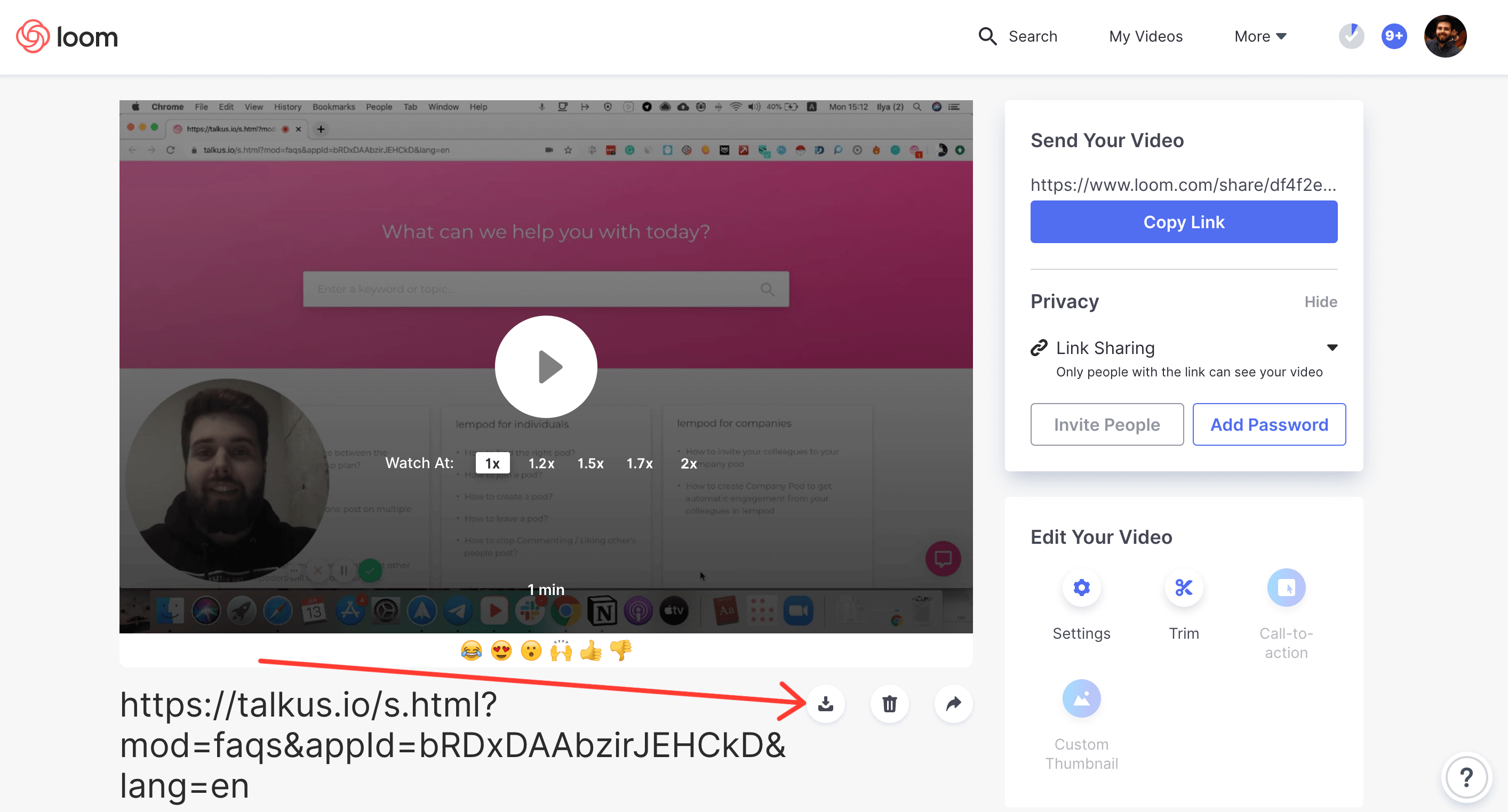
Task: Click the Add Password button
Action: click(x=1269, y=424)
